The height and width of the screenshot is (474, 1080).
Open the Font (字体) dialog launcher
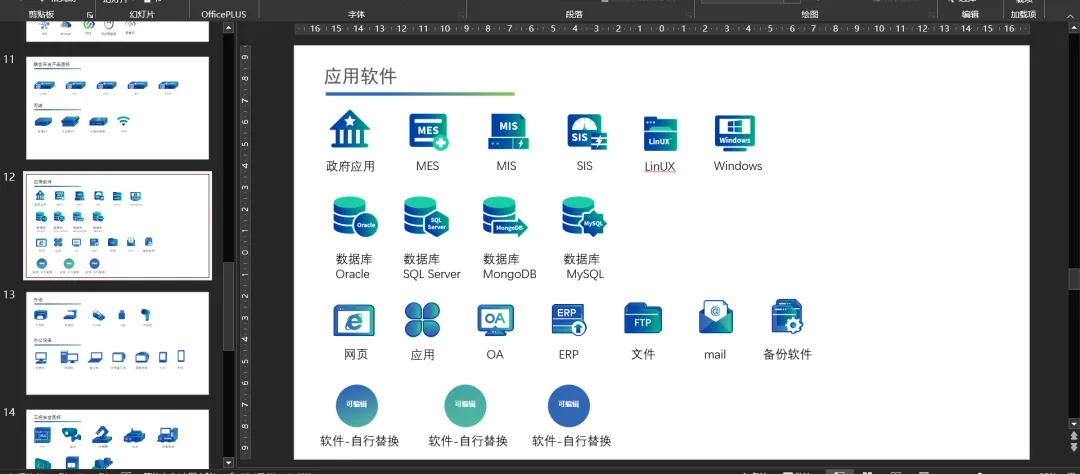click(x=459, y=14)
